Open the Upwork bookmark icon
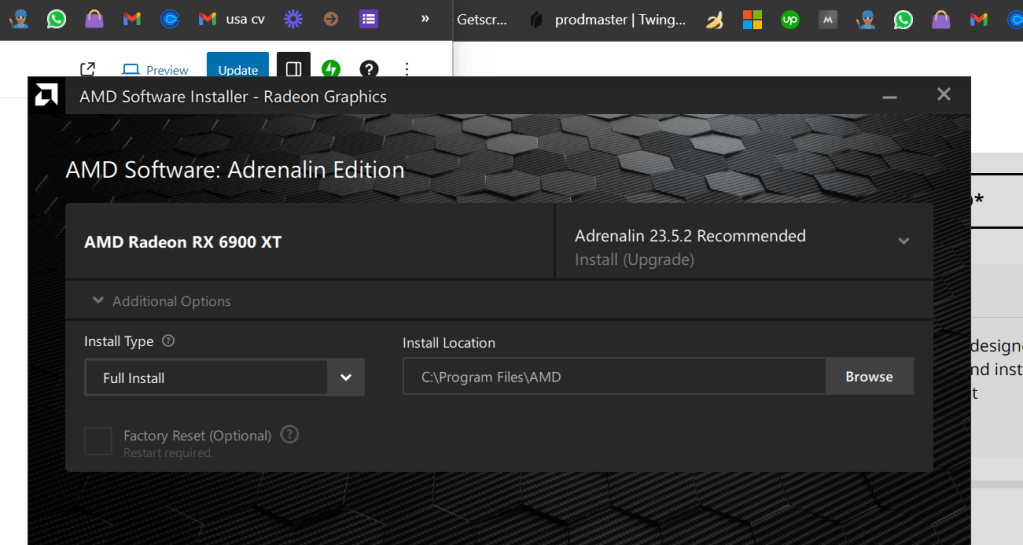The width and height of the screenshot is (1023, 545). click(790, 20)
